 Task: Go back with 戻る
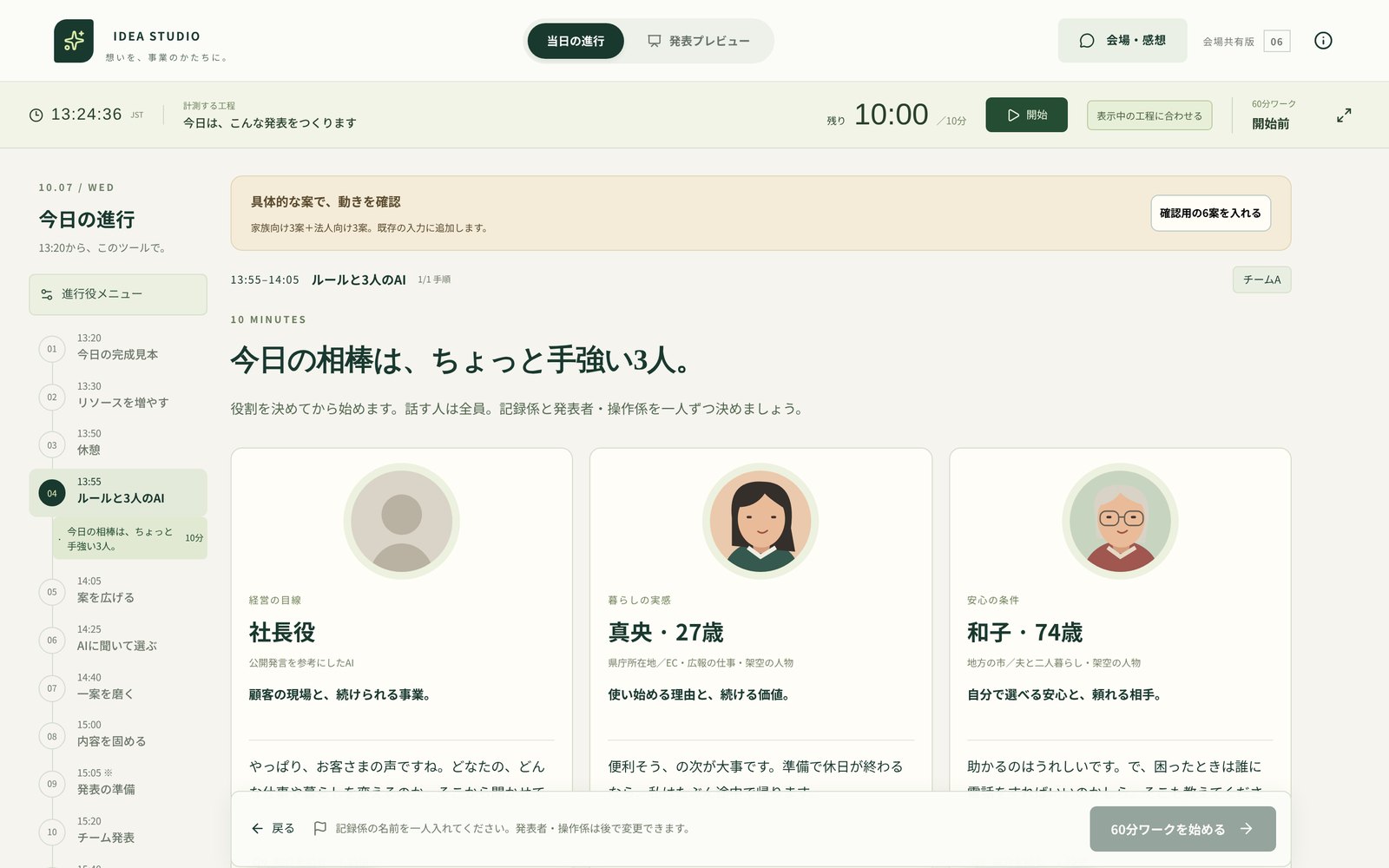273,828
